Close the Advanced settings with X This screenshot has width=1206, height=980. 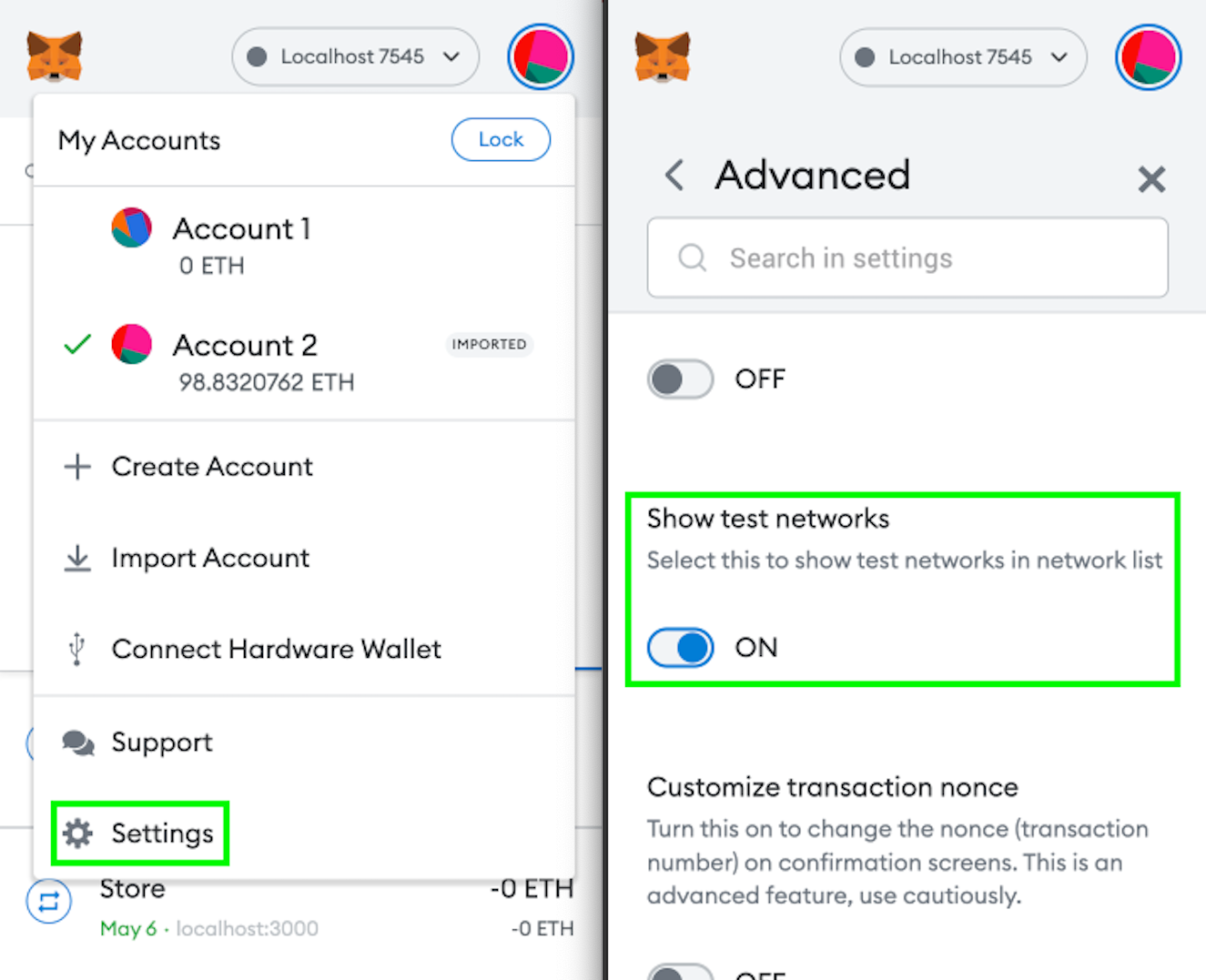coord(1151,179)
